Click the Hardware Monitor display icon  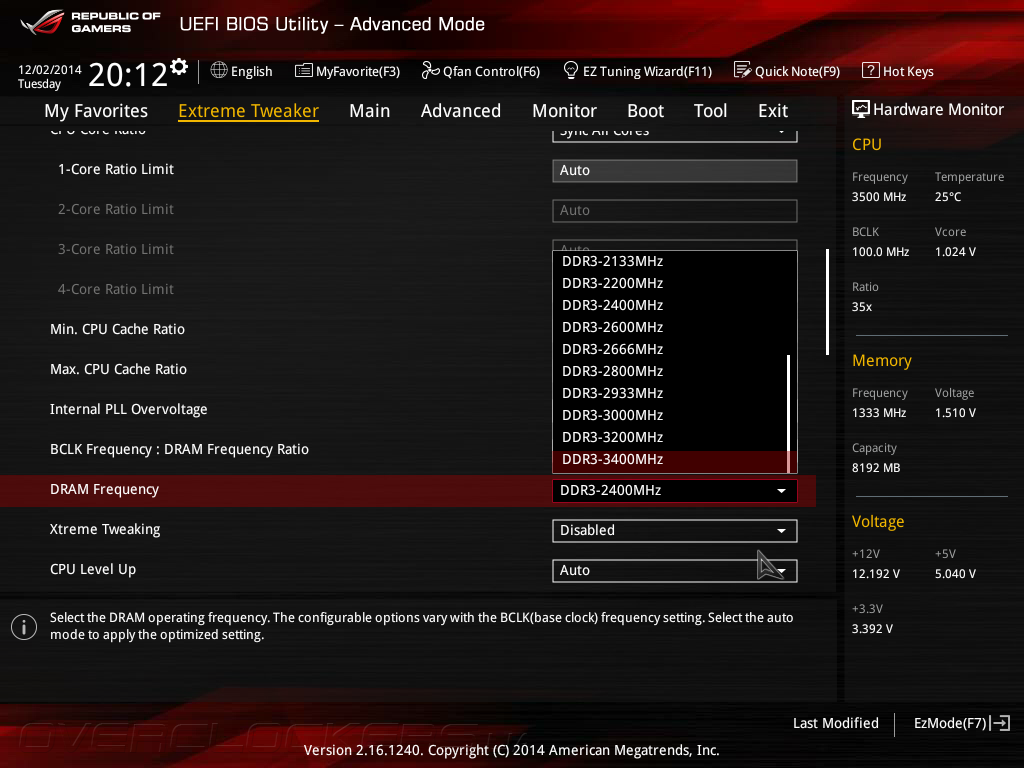[861, 110]
